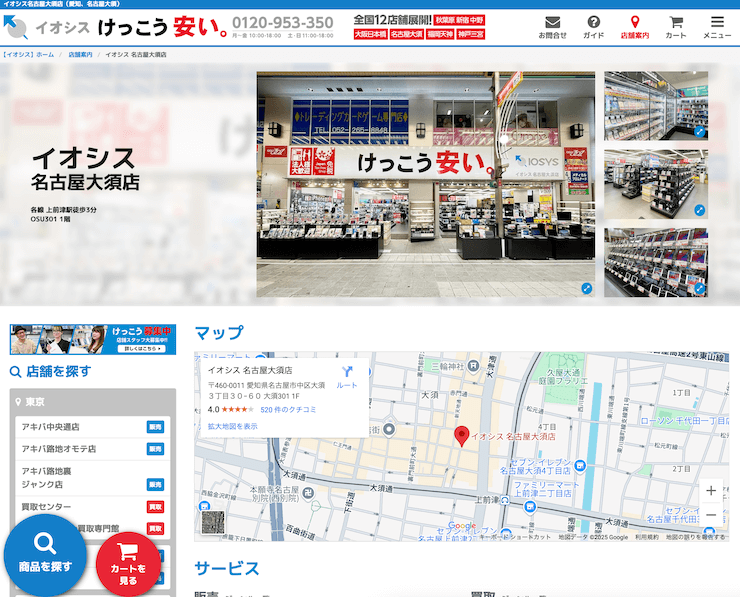Click the 本願寺名古屋別院 temple marker
The height and width of the screenshot is (597, 740).
pos(308,493)
